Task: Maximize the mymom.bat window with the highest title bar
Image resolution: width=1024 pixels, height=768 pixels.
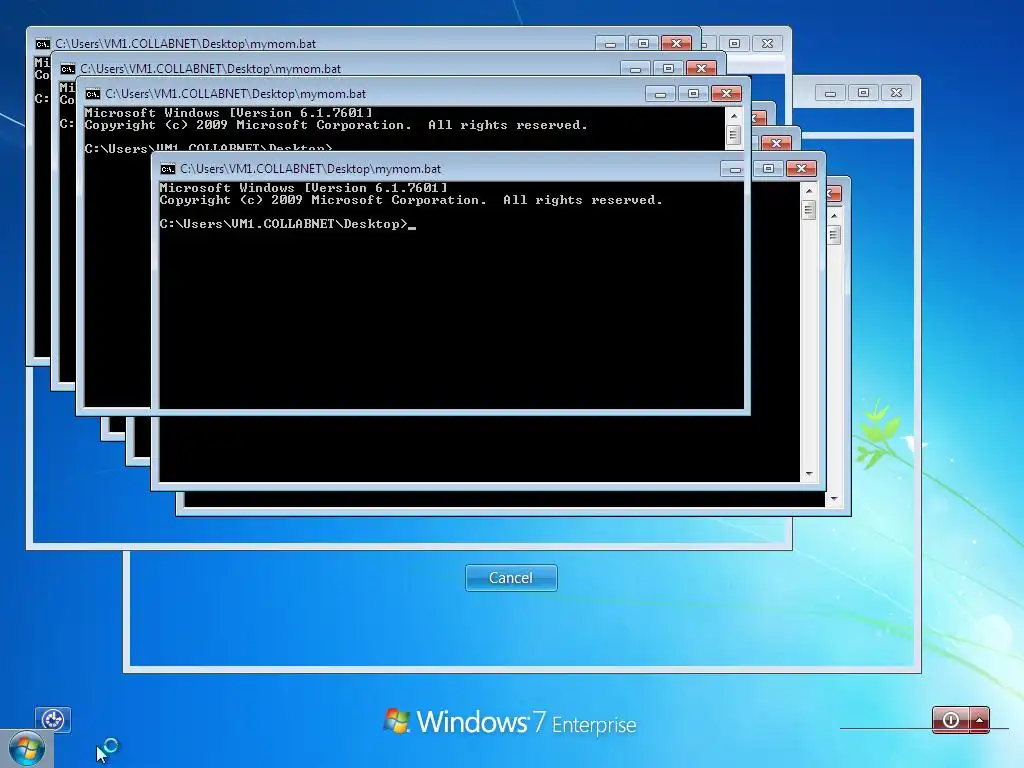Action: click(x=643, y=44)
